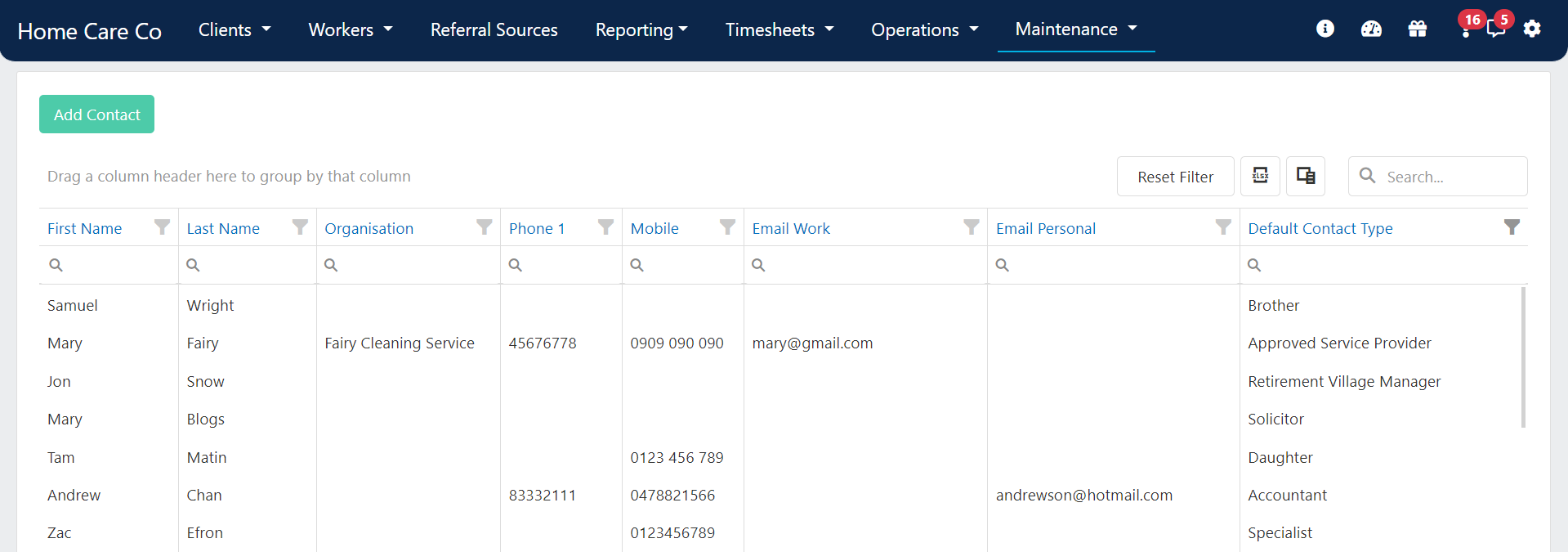This screenshot has height=552, width=1568.
Task: Expand the Maintenance dropdown menu
Action: tap(1076, 29)
